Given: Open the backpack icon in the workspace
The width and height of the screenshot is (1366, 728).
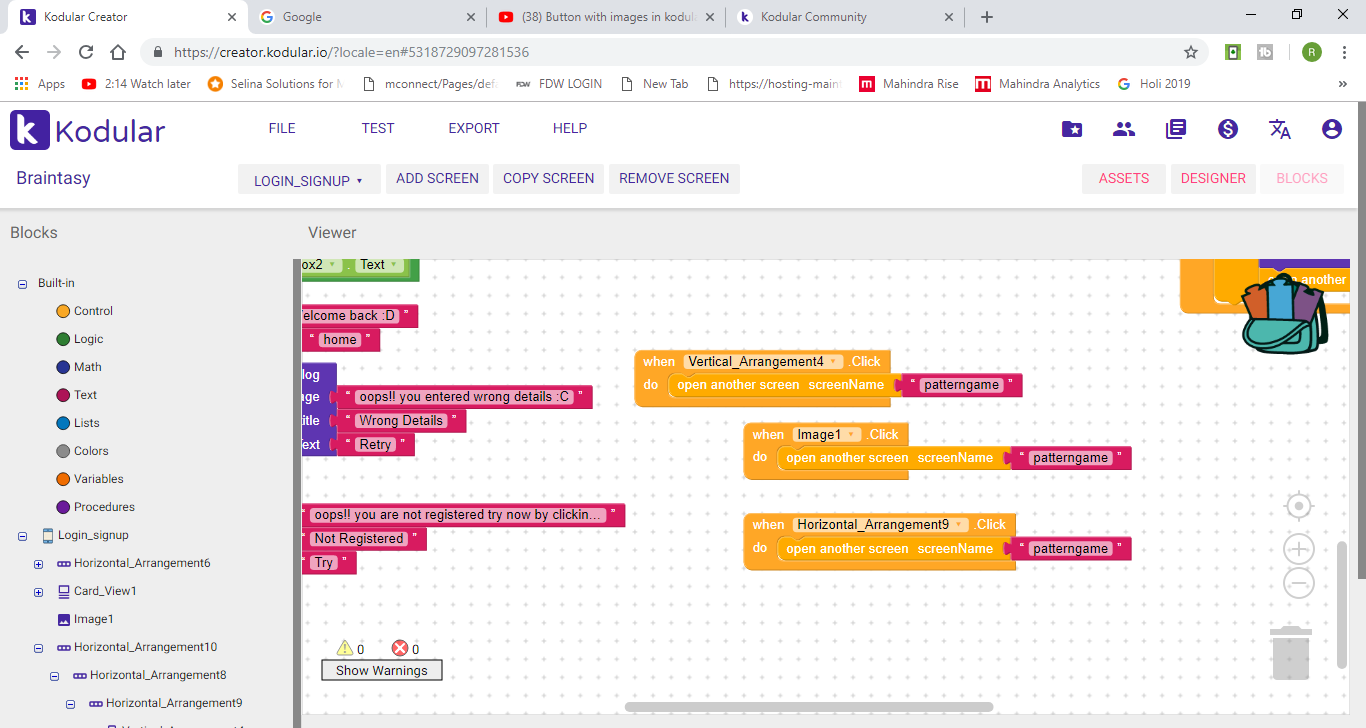Looking at the screenshot, I should (x=1283, y=313).
